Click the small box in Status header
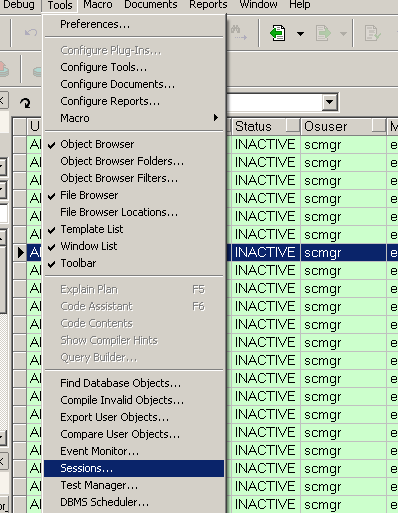The width and height of the screenshot is (398, 513). point(293,126)
